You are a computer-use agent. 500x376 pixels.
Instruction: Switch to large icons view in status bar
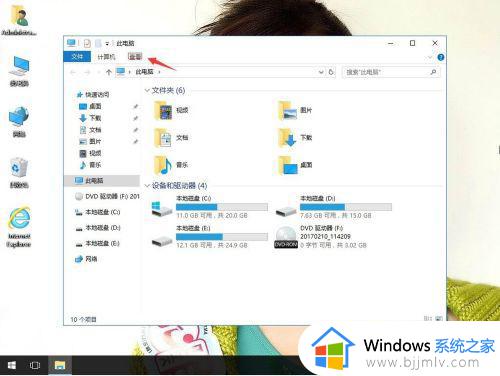439,319
